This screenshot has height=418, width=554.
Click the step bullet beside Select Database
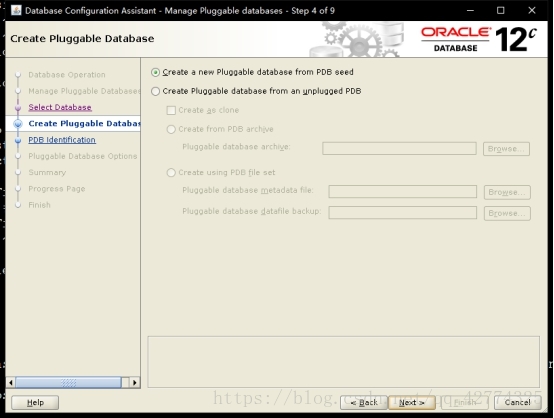(x=18, y=108)
